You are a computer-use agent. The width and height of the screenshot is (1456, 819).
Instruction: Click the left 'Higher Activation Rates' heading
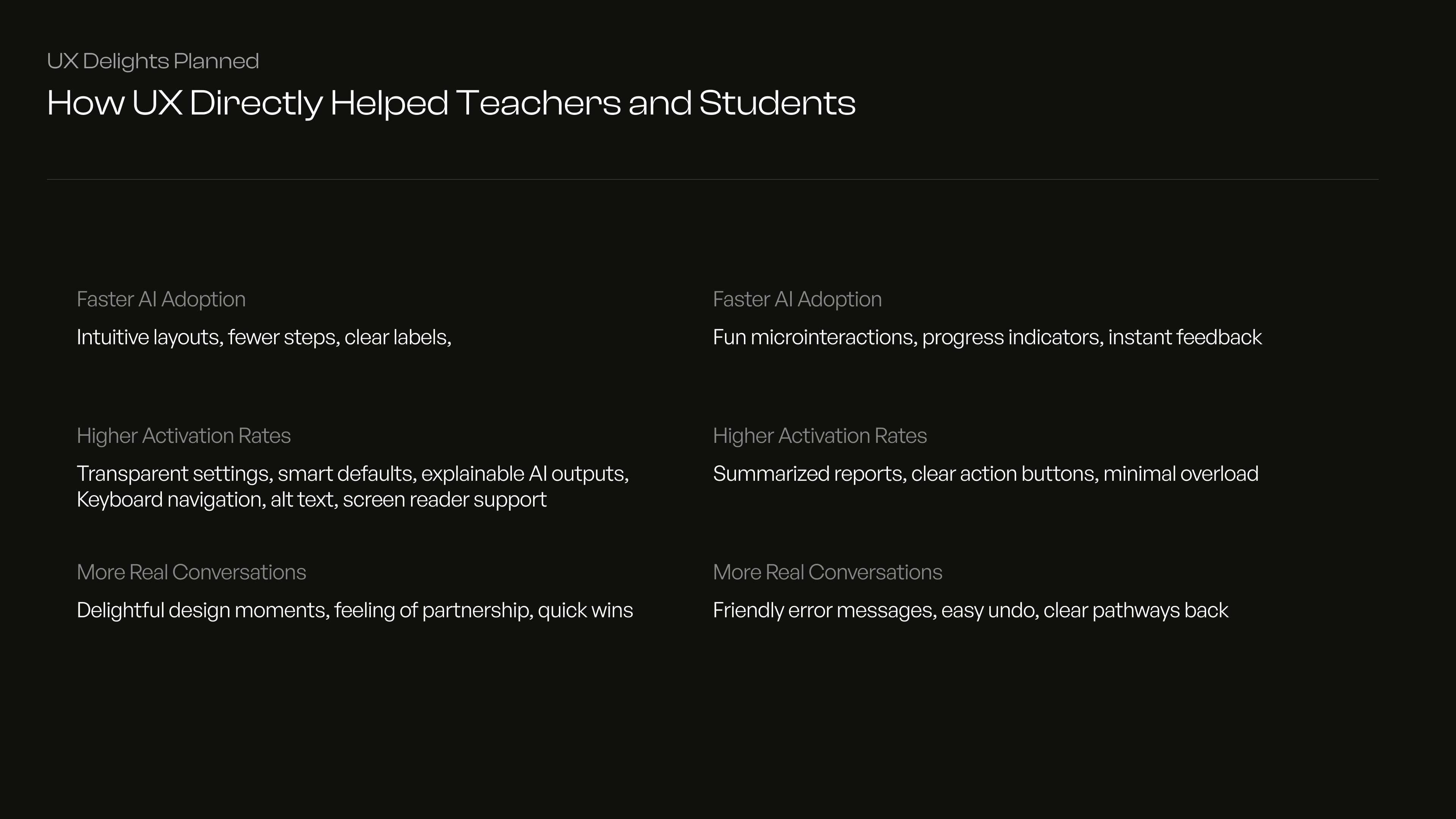(184, 436)
